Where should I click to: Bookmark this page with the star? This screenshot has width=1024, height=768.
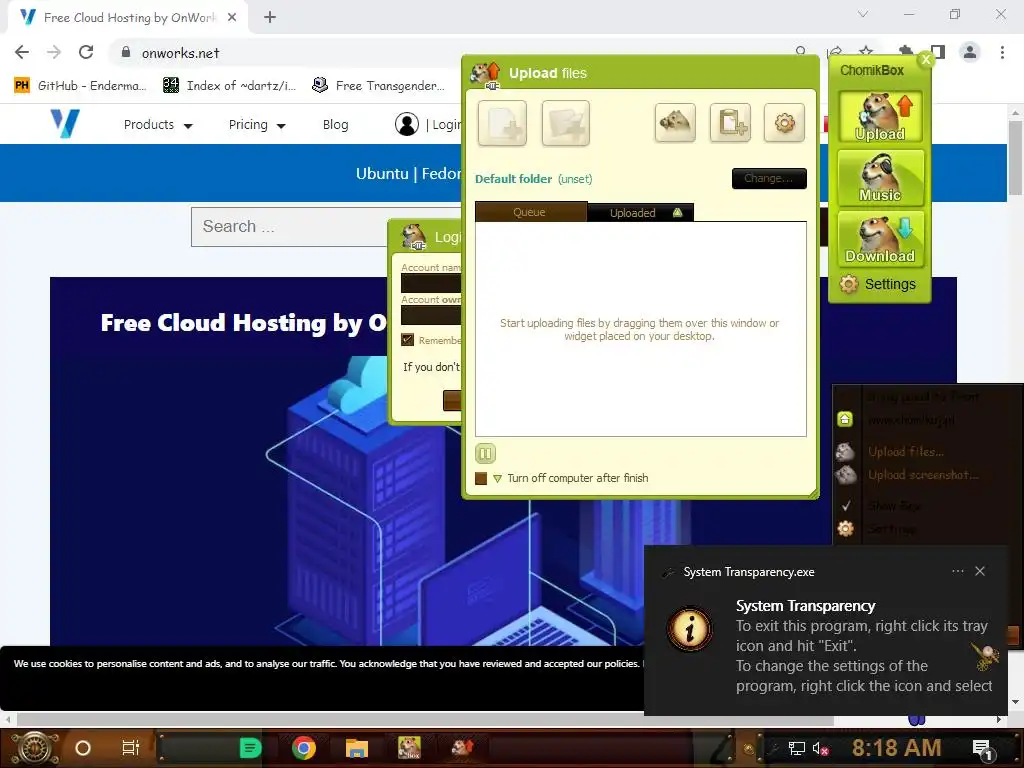[x=866, y=51]
